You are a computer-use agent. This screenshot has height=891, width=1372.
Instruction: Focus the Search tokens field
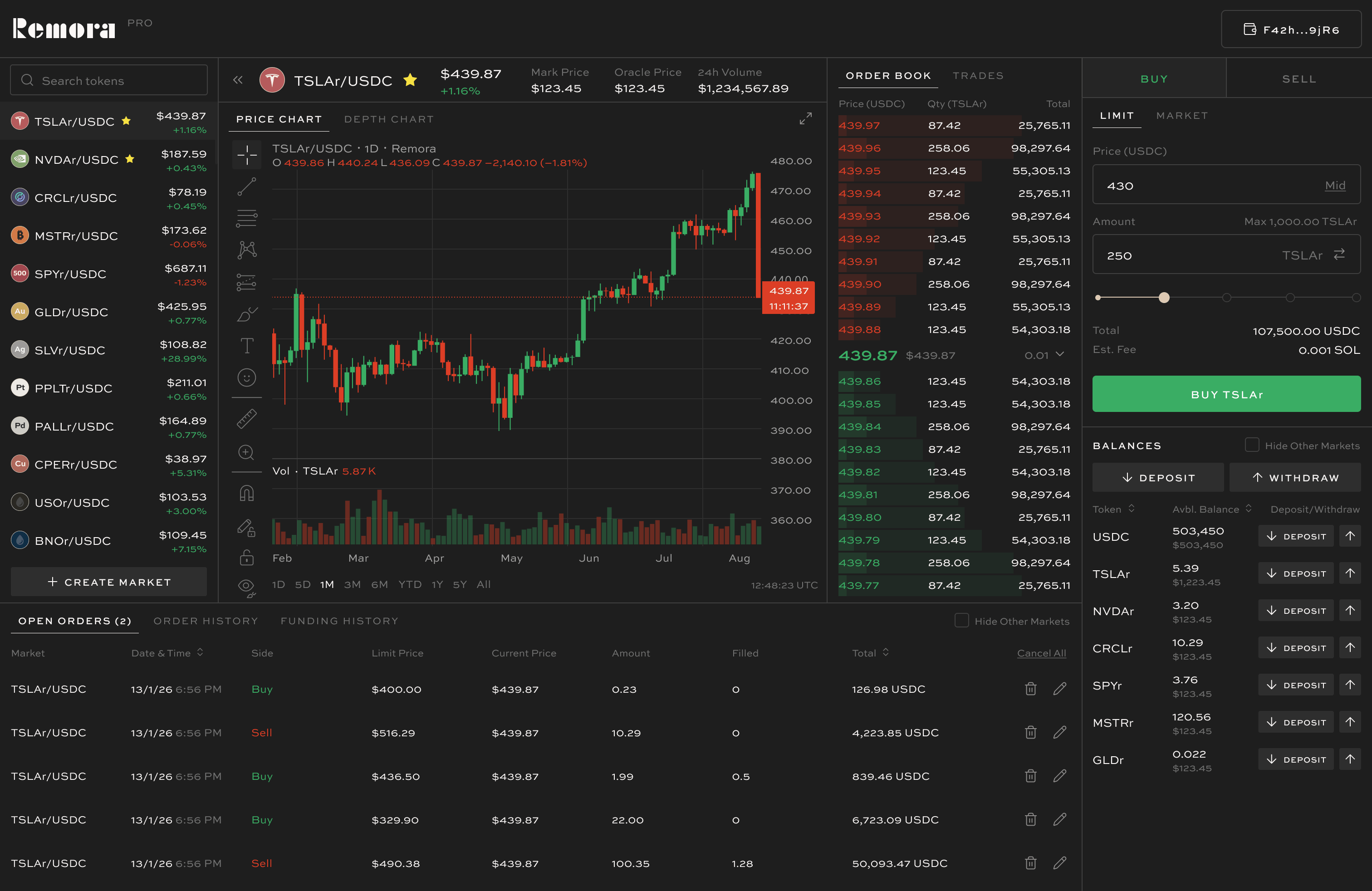tap(109, 81)
